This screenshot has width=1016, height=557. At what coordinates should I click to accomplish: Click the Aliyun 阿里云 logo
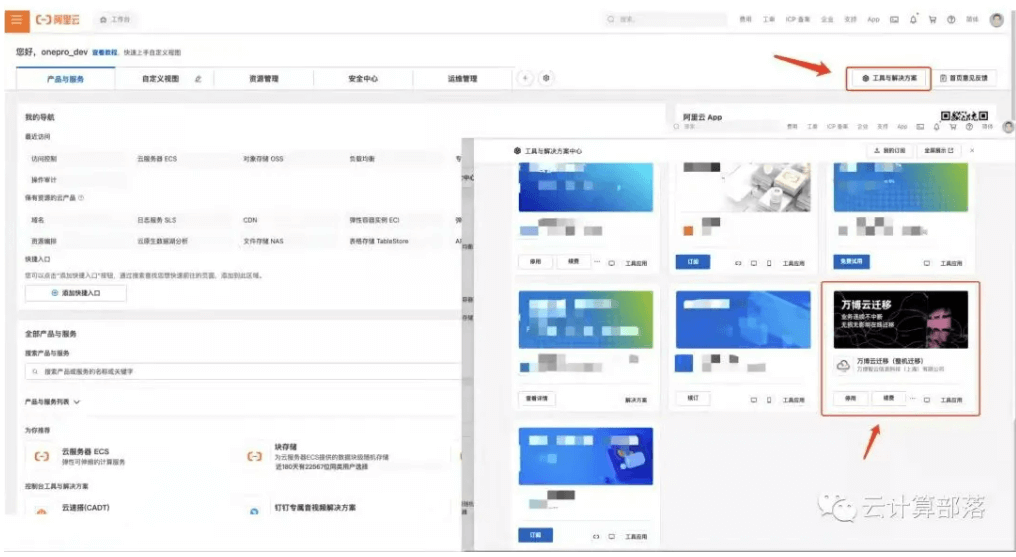(x=58, y=20)
